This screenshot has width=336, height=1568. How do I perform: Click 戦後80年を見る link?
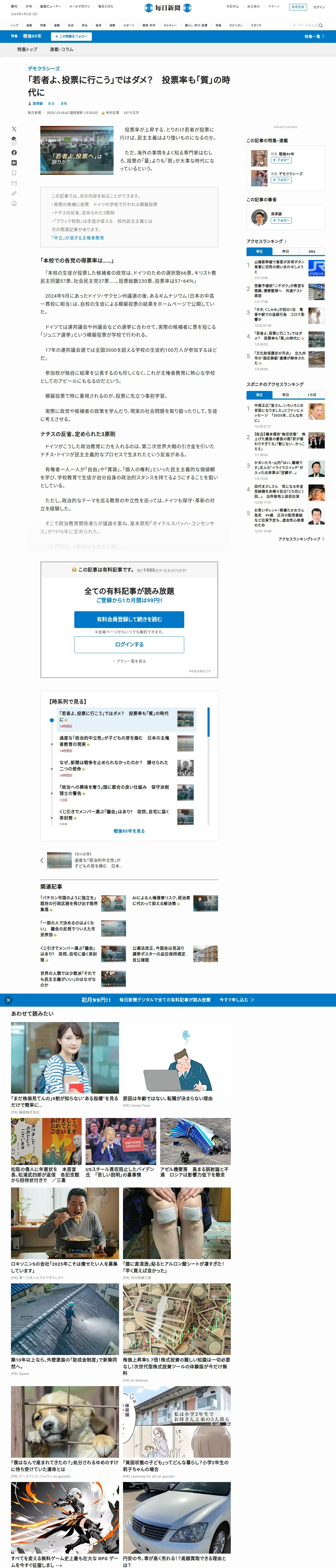click(x=129, y=830)
